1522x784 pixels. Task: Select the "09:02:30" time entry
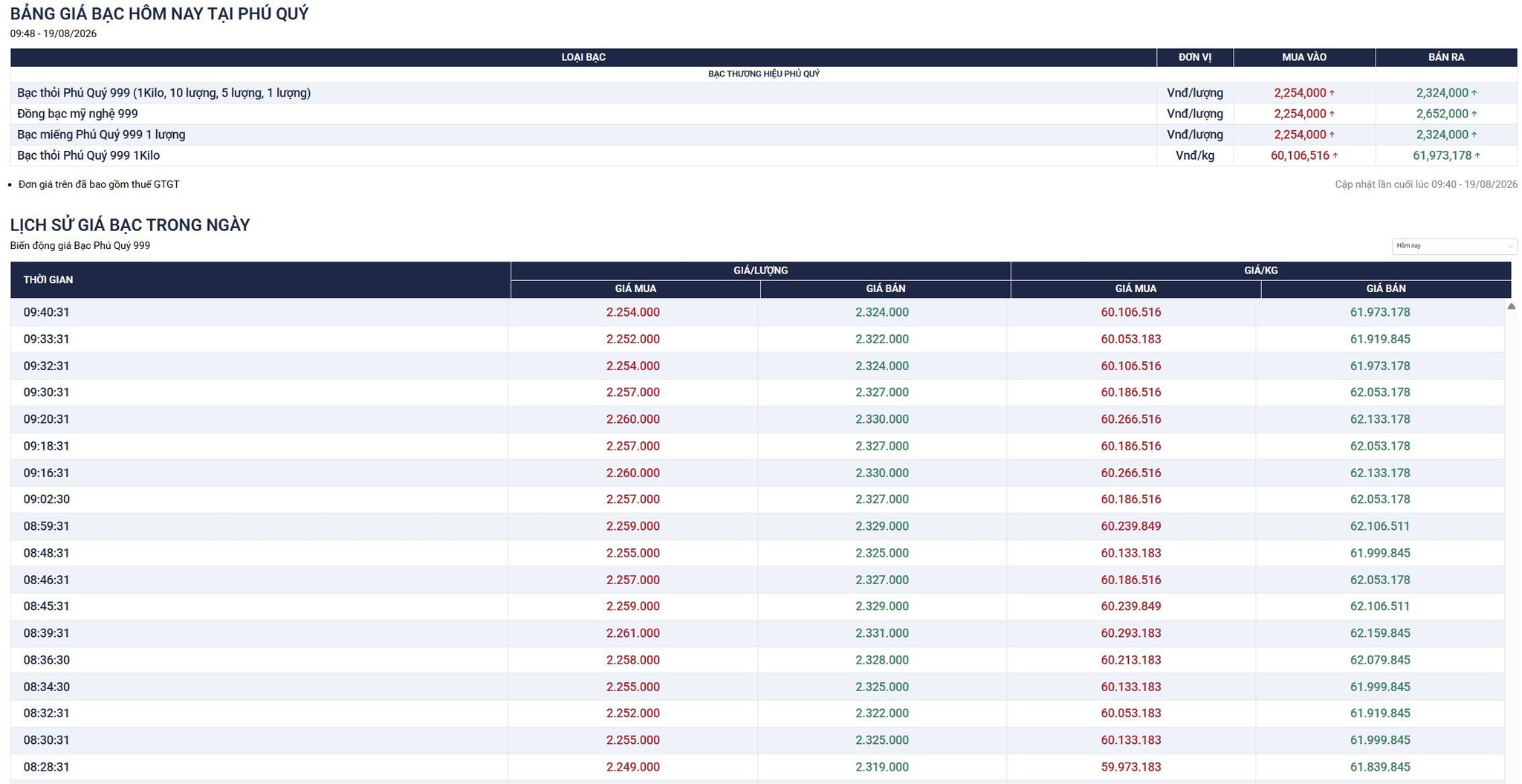point(46,499)
